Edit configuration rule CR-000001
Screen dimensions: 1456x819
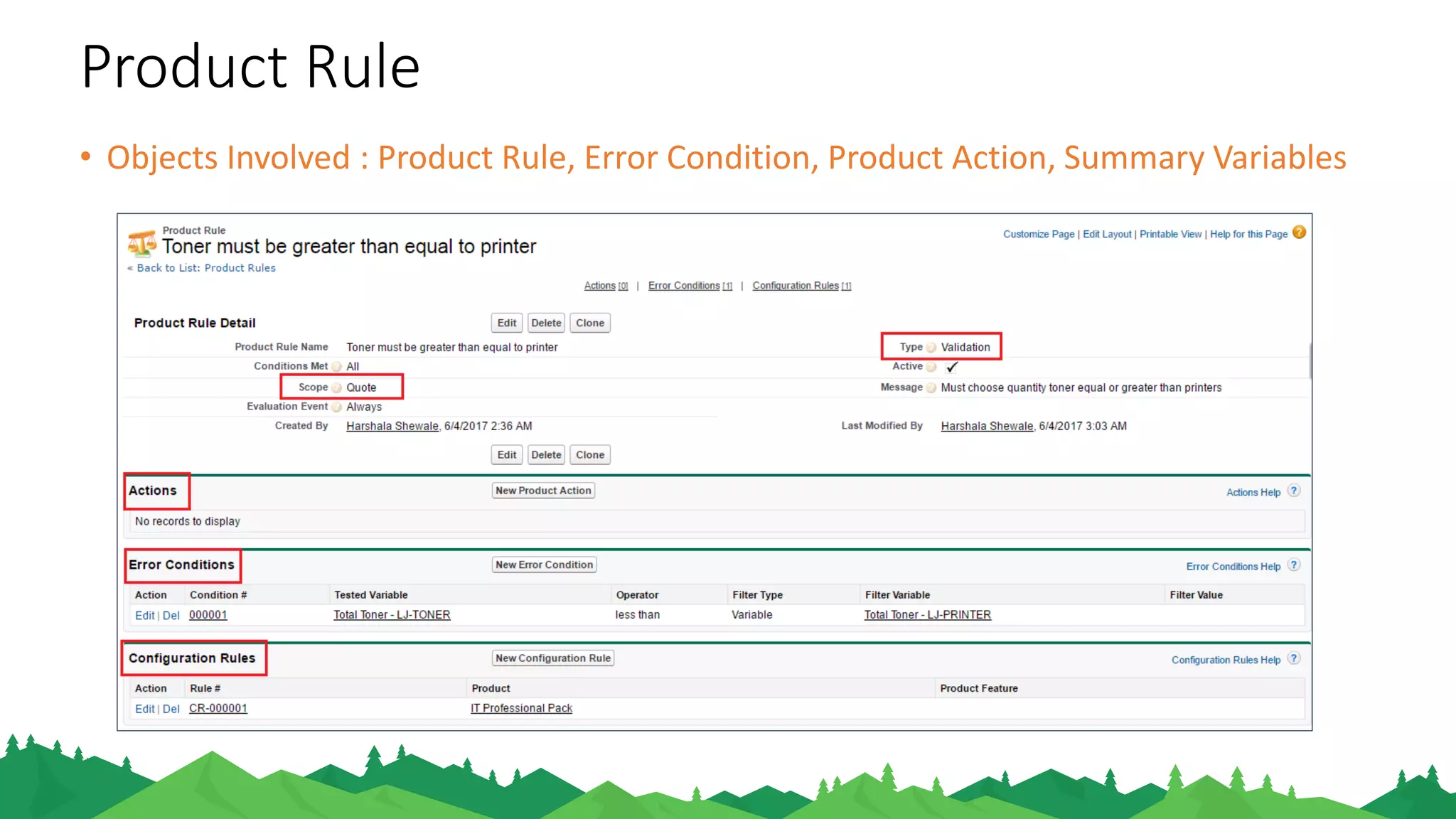(x=144, y=709)
